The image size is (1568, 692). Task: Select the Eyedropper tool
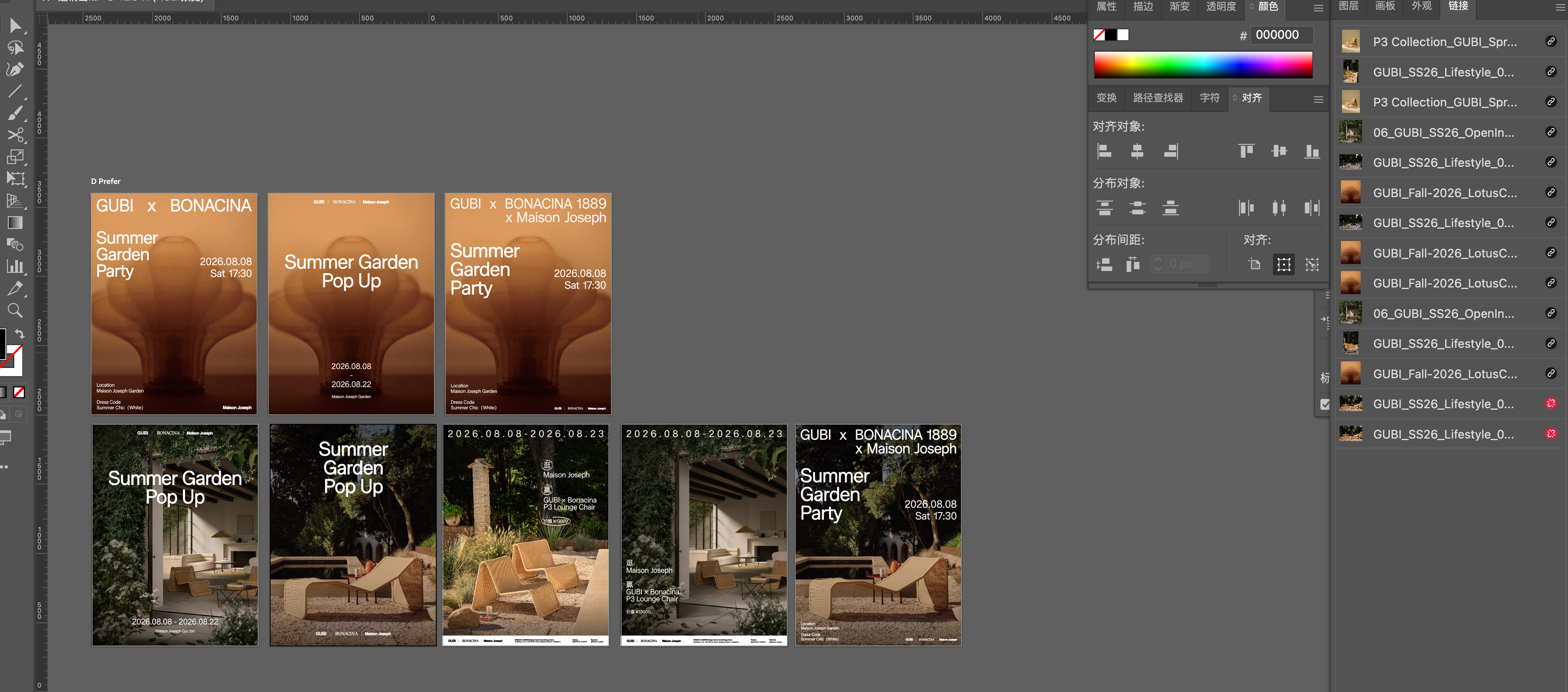(x=15, y=289)
